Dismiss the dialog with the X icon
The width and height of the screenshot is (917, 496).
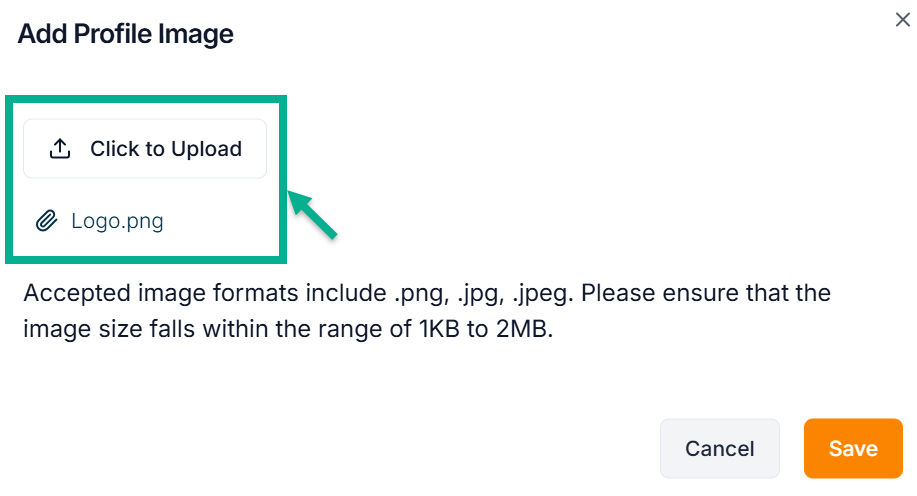(902, 20)
